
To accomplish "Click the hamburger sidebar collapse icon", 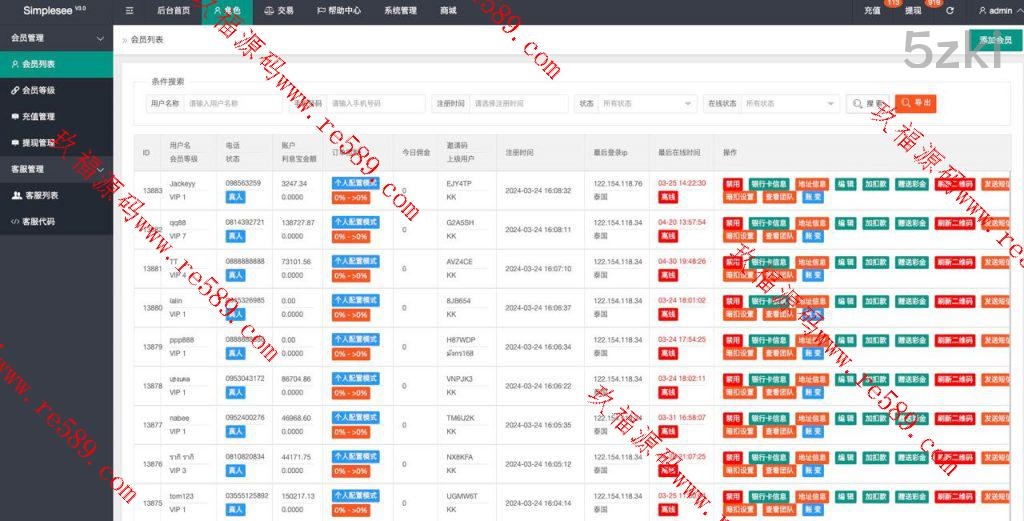I will click(x=130, y=10).
